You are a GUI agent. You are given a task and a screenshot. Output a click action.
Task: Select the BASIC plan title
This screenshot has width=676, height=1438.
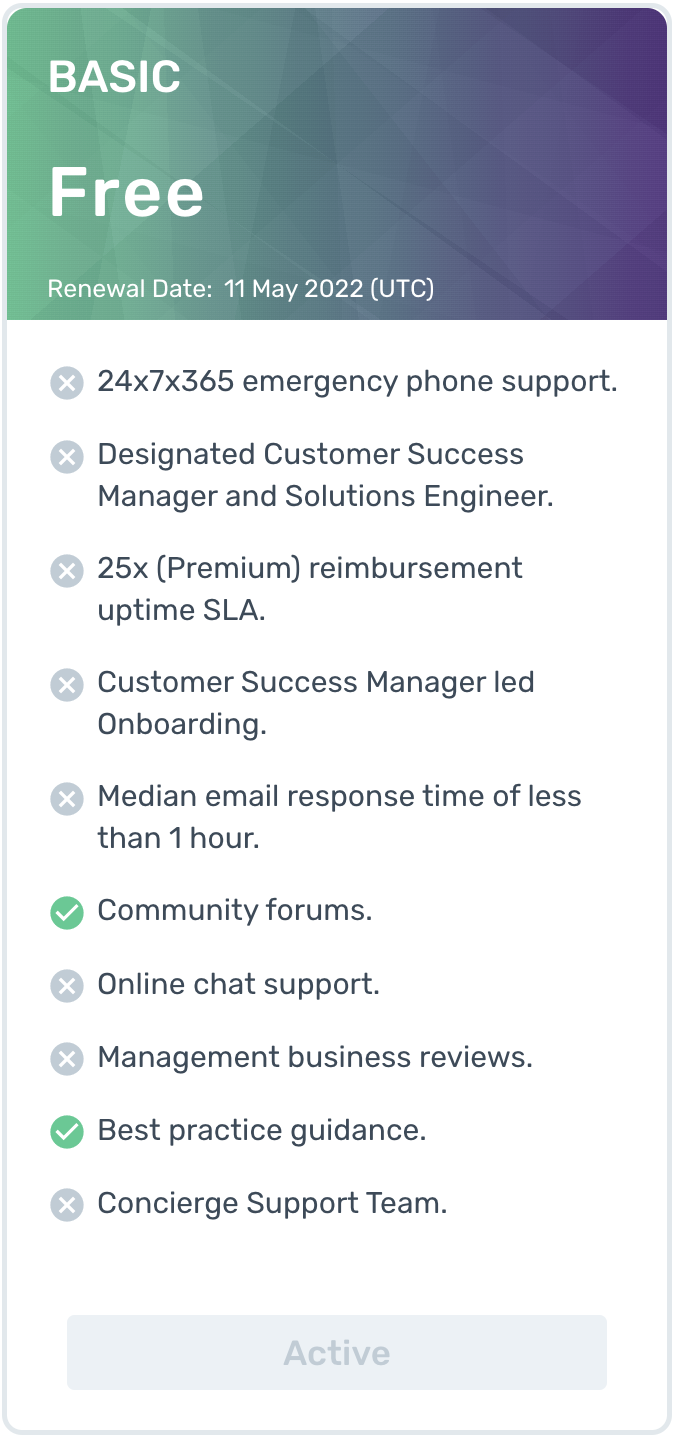click(x=115, y=77)
